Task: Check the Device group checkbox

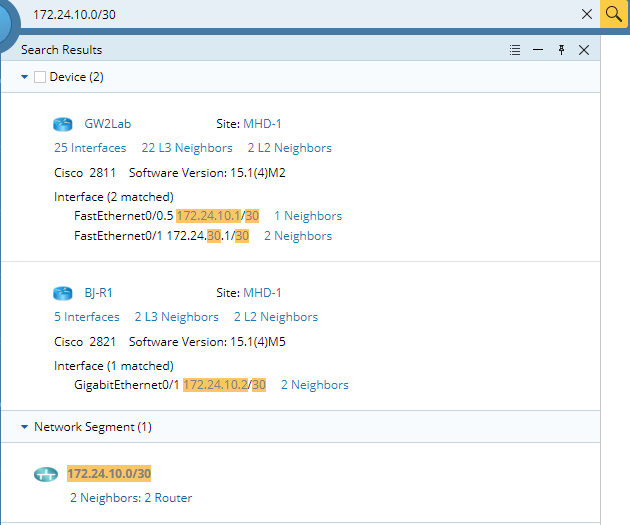Action: (x=40, y=77)
